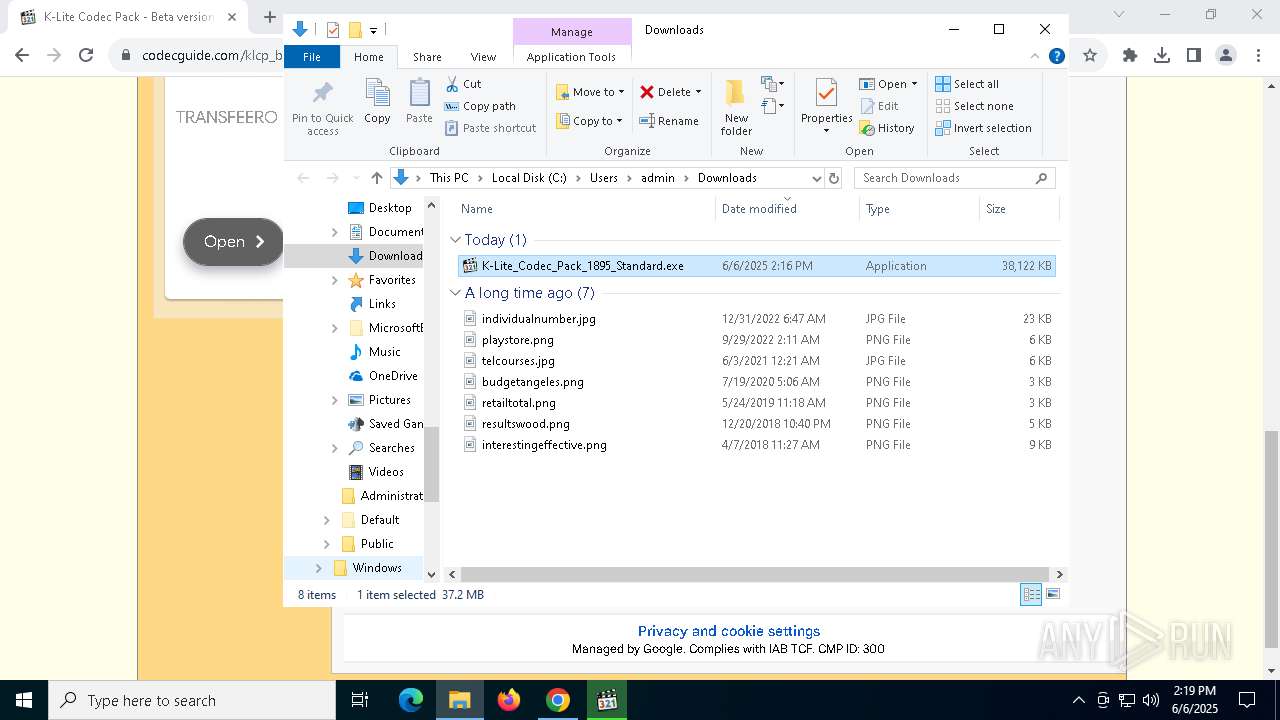This screenshot has height=720, width=1280.
Task: Open the Move to dropdown
Action: (x=590, y=92)
